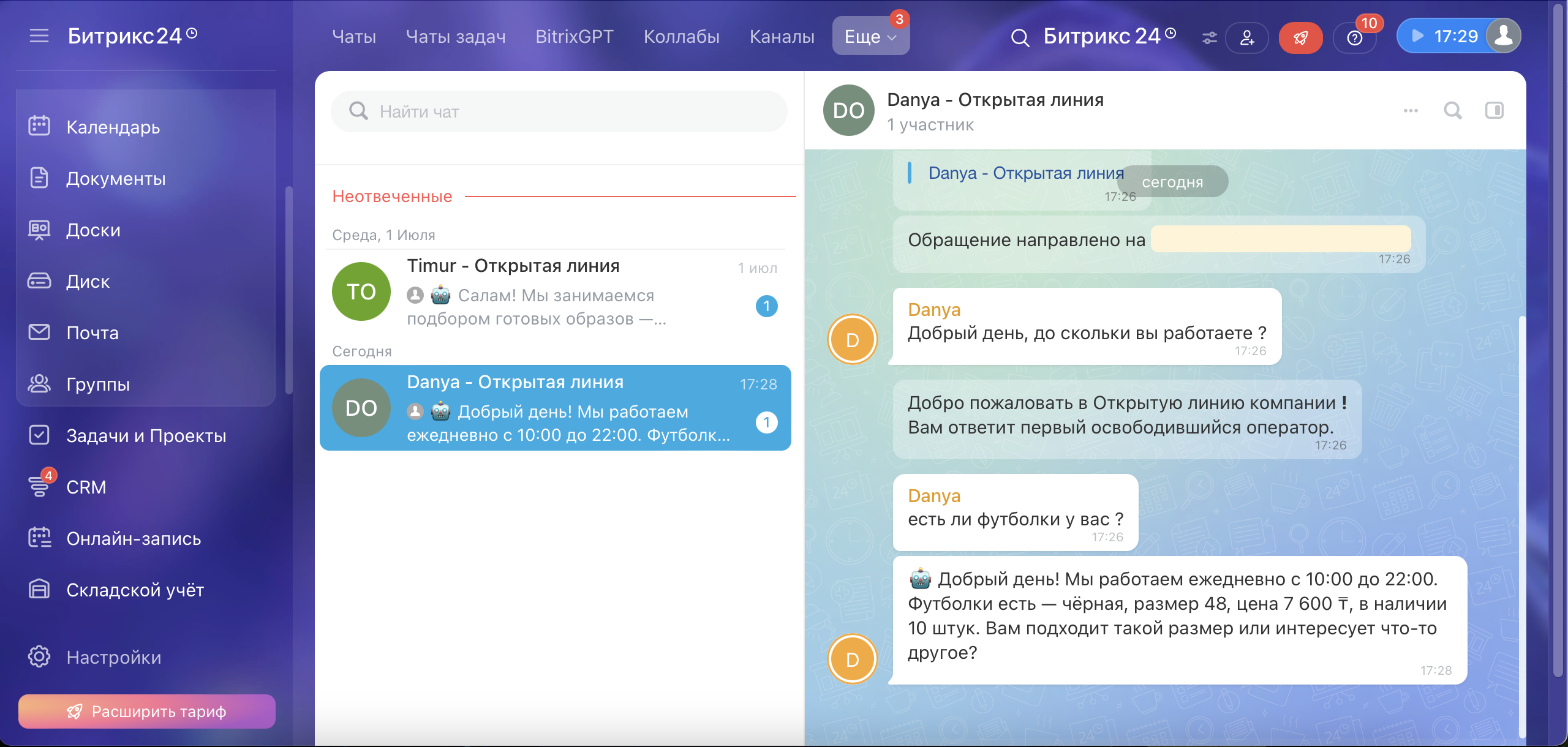Image resolution: width=1568 pixels, height=747 pixels.
Task: Click the invite user icon
Action: tap(1246, 37)
